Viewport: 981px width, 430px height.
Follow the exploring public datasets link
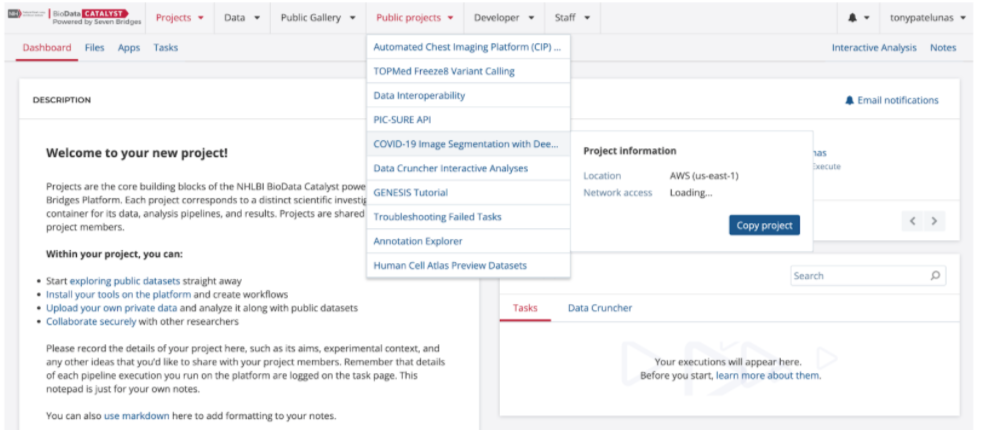point(125,281)
